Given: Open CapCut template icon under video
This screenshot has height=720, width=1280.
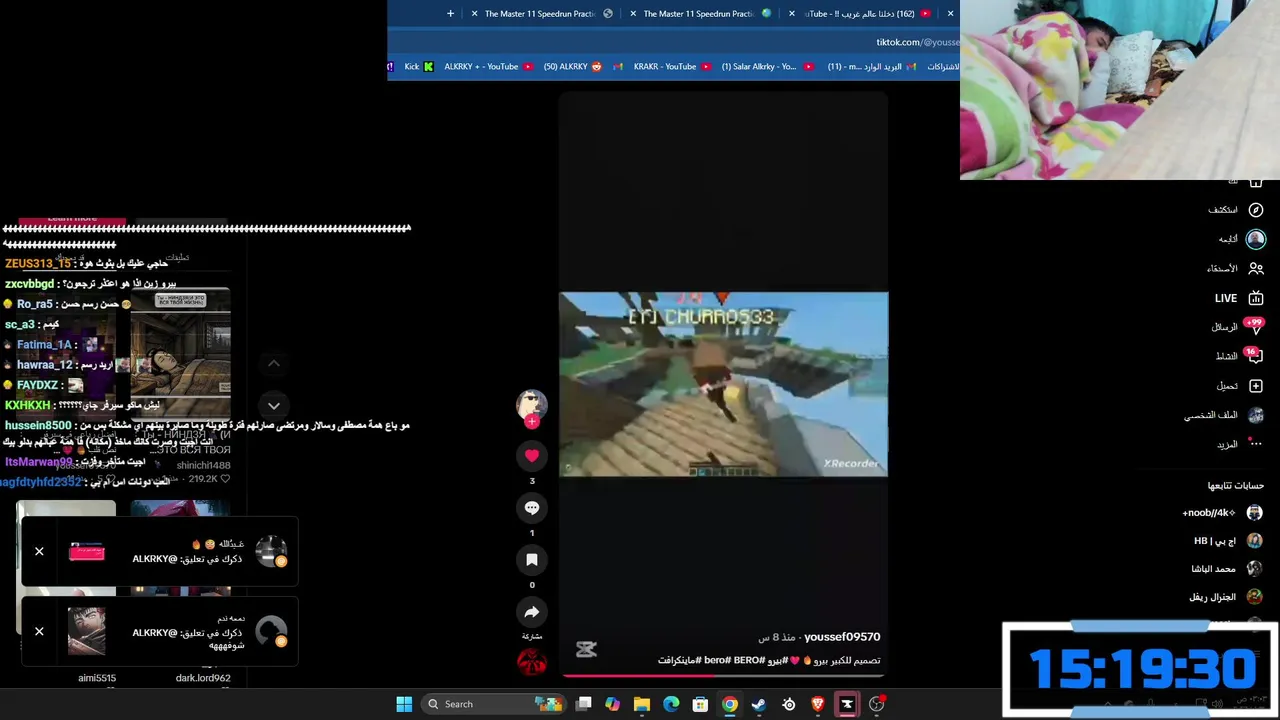Looking at the screenshot, I should point(586,650).
